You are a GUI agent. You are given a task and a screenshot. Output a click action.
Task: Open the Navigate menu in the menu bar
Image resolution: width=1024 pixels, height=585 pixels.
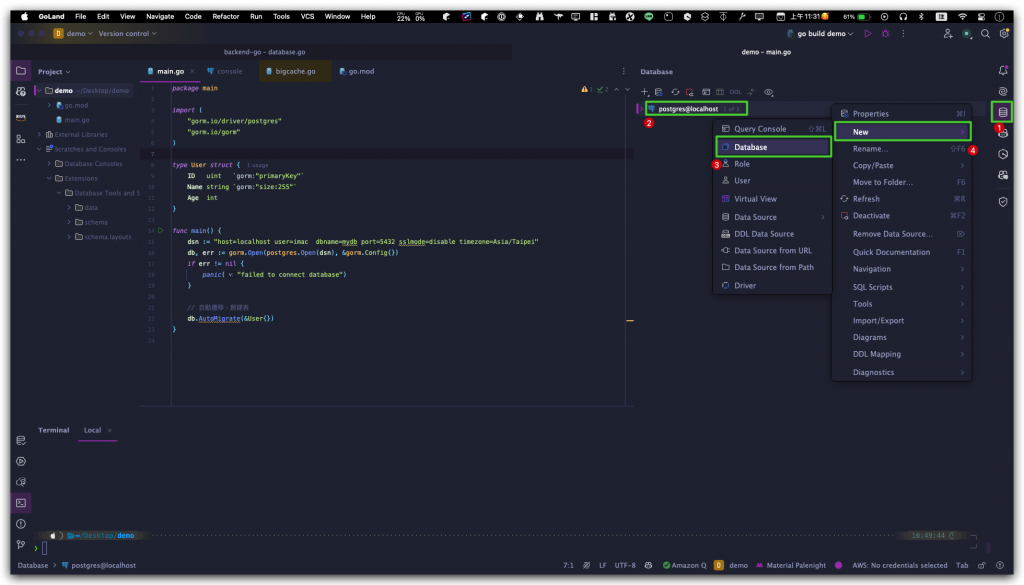pos(160,16)
